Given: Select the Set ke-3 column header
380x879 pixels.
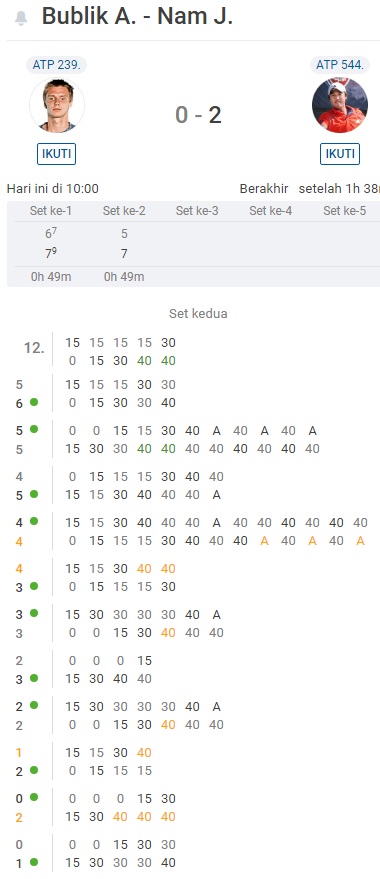Looking at the screenshot, I should (x=197, y=211).
